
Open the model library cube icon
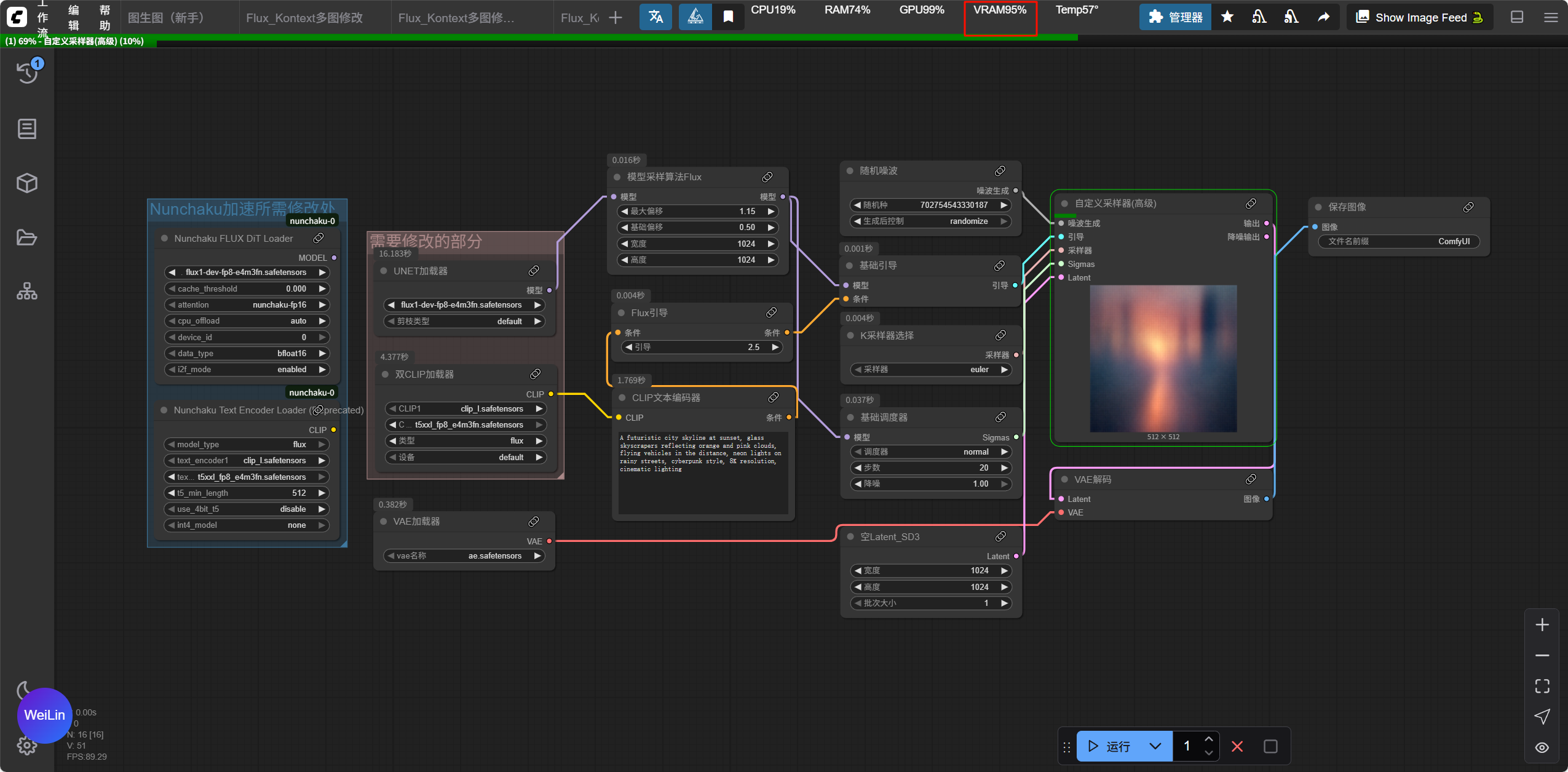(27, 183)
